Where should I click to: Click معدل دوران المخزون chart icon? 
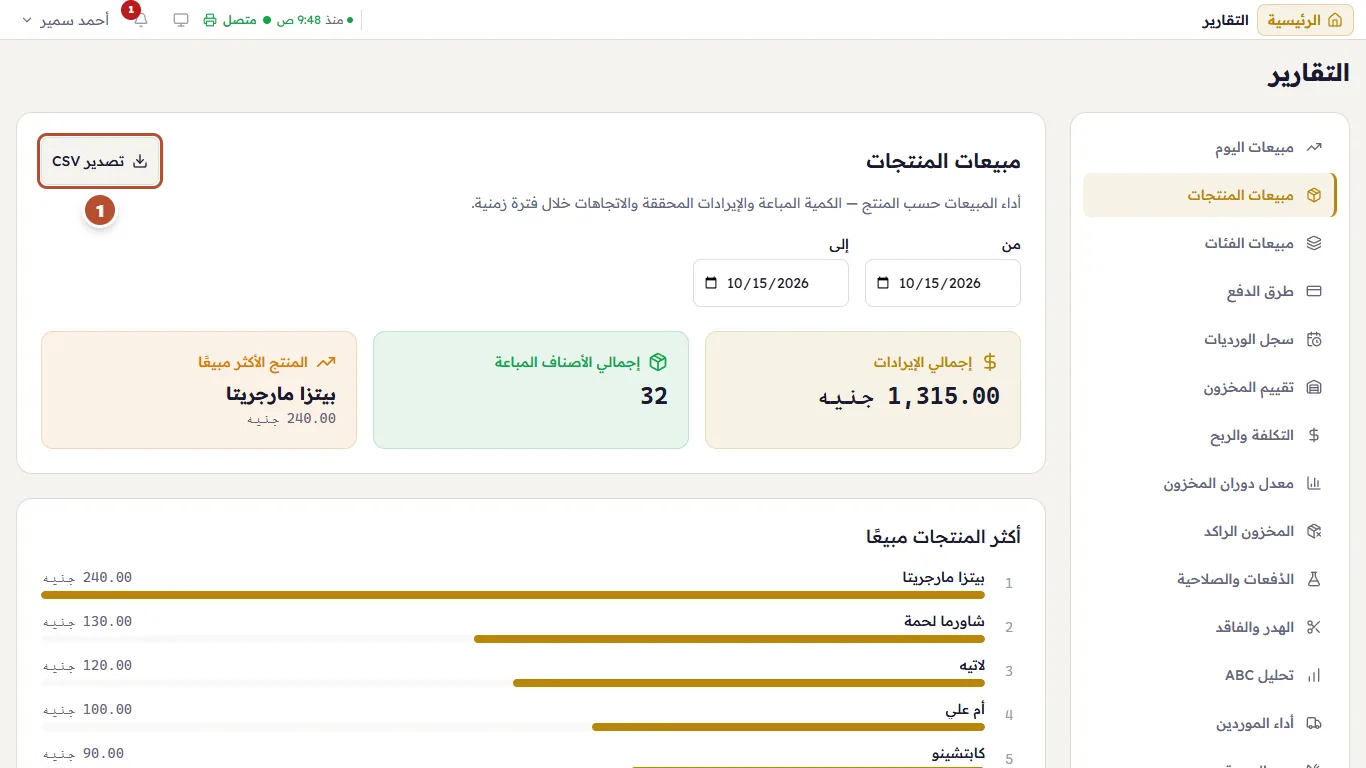(x=1315, y=484)
